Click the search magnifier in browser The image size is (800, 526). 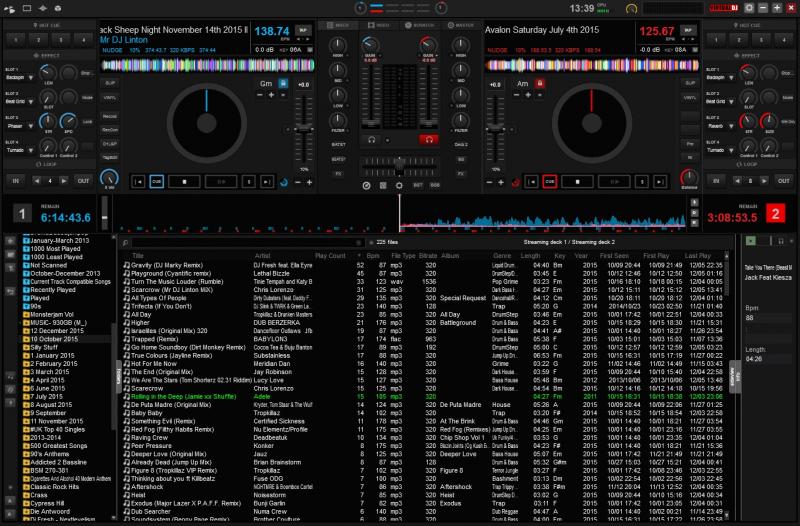coord(124,242)
